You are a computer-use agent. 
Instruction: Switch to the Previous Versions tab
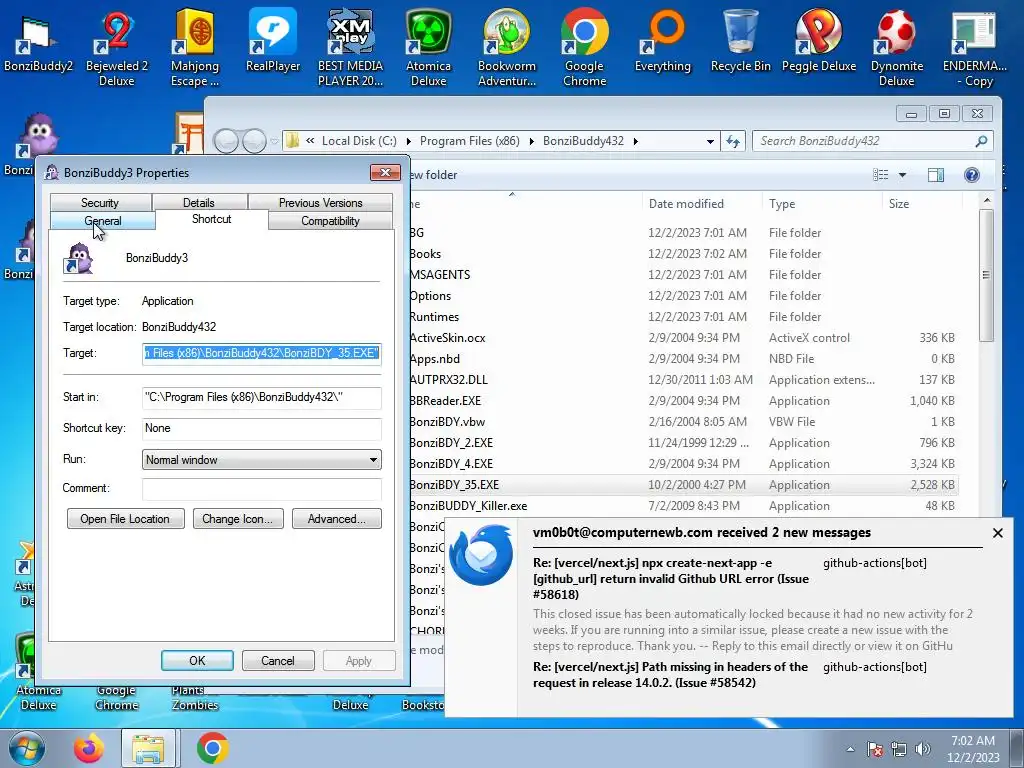(x=320, y=202)
